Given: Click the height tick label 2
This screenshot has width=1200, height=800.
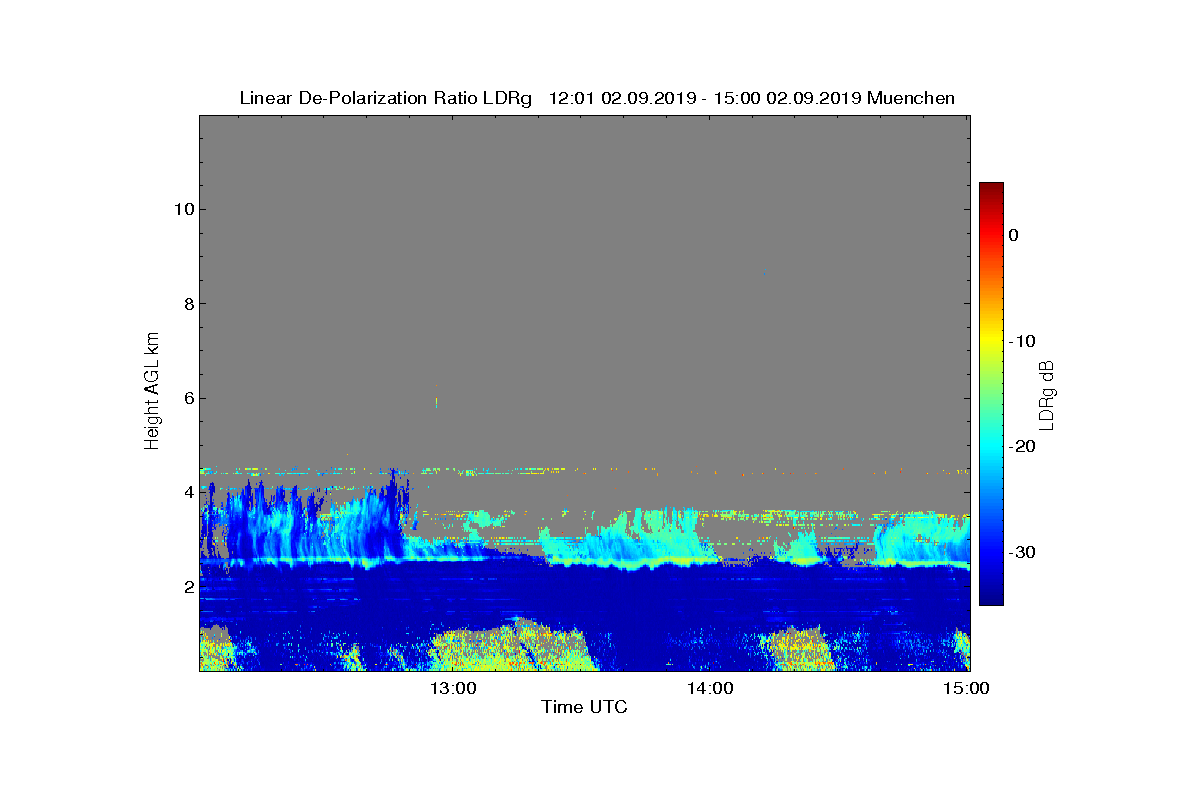Looking at the screenshot, I should [187, 587].
